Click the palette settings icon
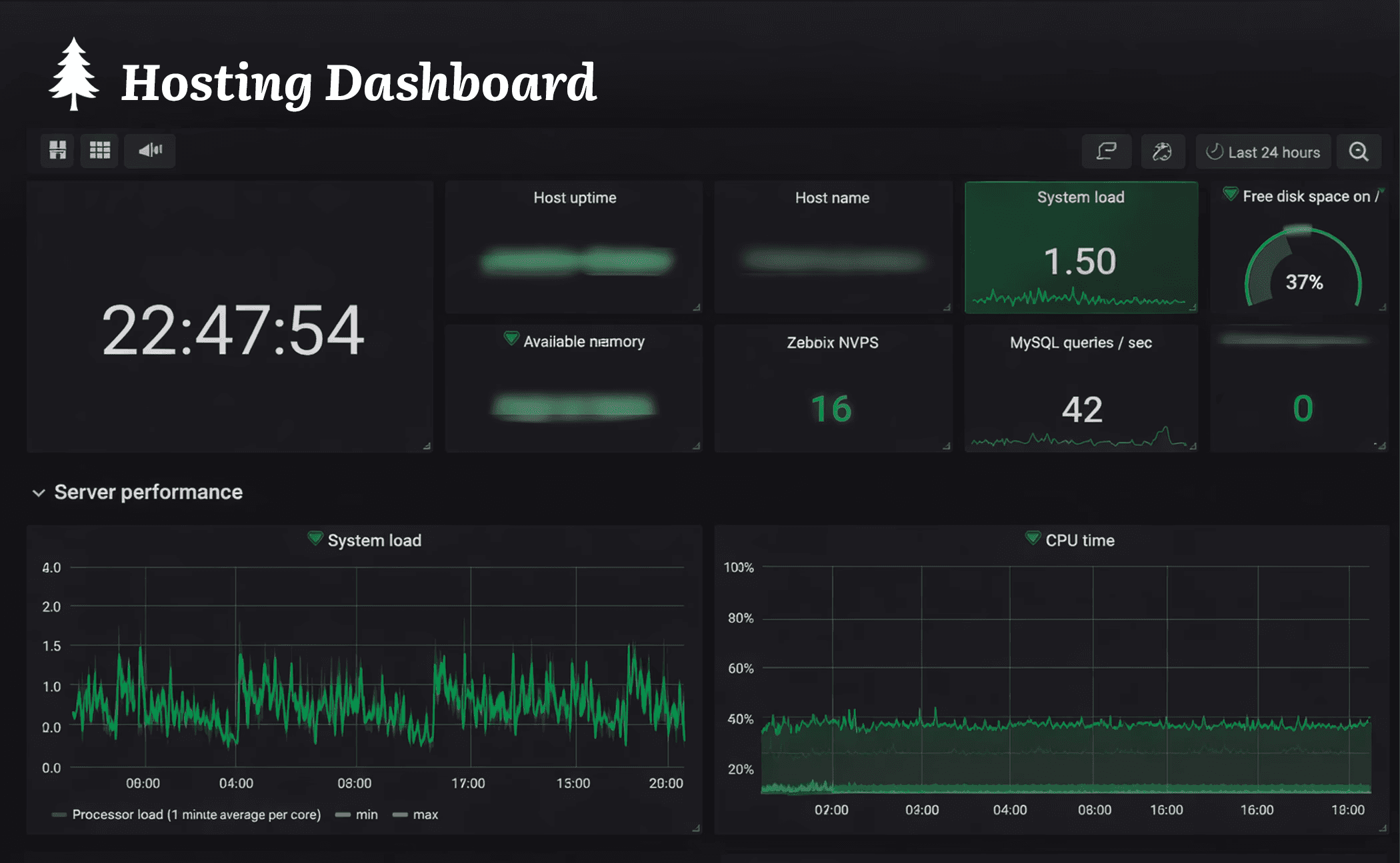 1162,151
